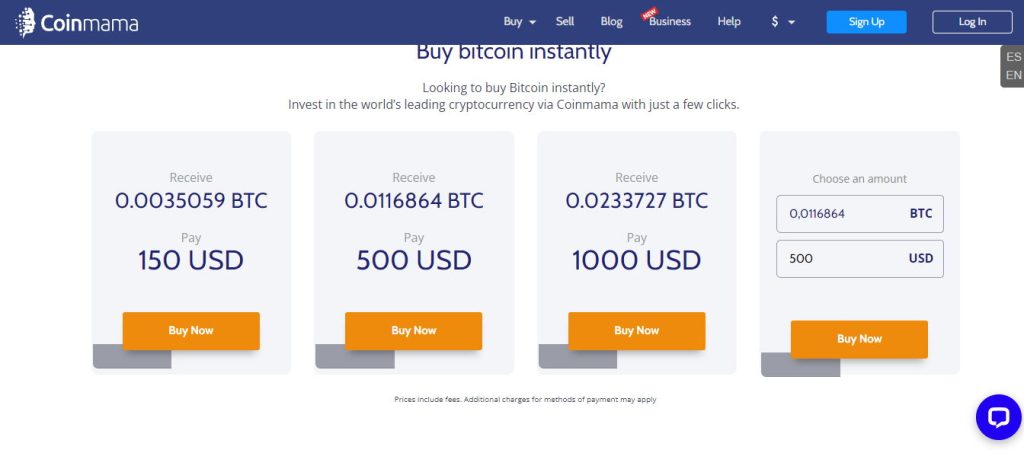The image size is (1024, 453).
Task: Open the Help page
Action: click(729, 22)
